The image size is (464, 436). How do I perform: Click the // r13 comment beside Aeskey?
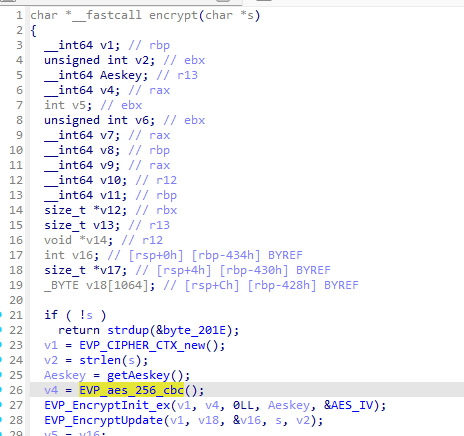click(177, 75)
